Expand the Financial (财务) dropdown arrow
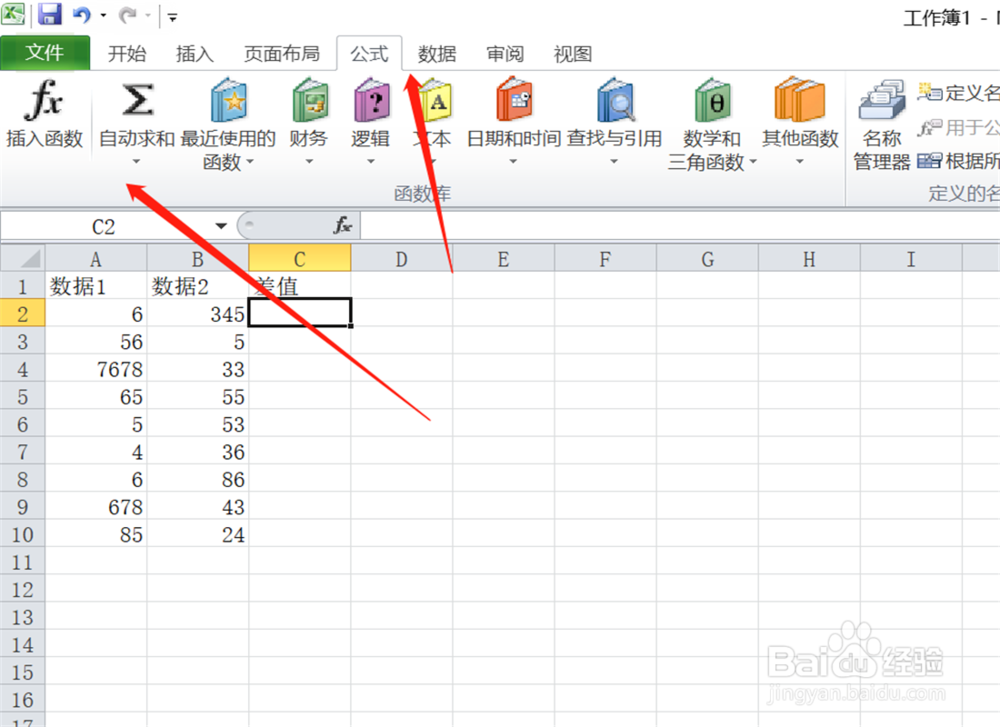 pos(309,162)
